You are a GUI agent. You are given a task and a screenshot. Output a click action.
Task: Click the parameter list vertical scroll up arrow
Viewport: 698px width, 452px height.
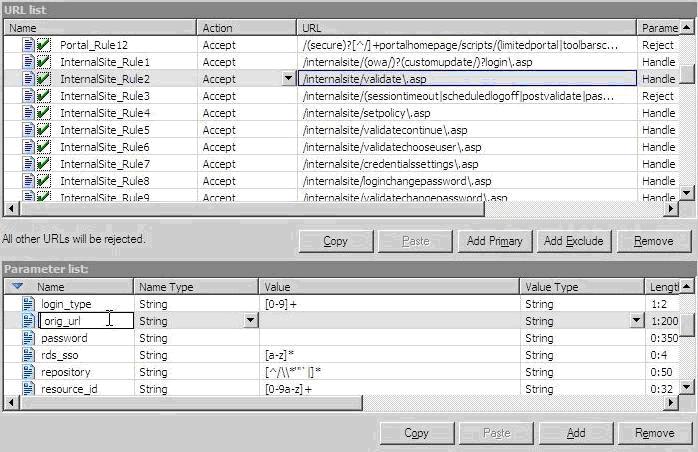click(x=686, y=286)
